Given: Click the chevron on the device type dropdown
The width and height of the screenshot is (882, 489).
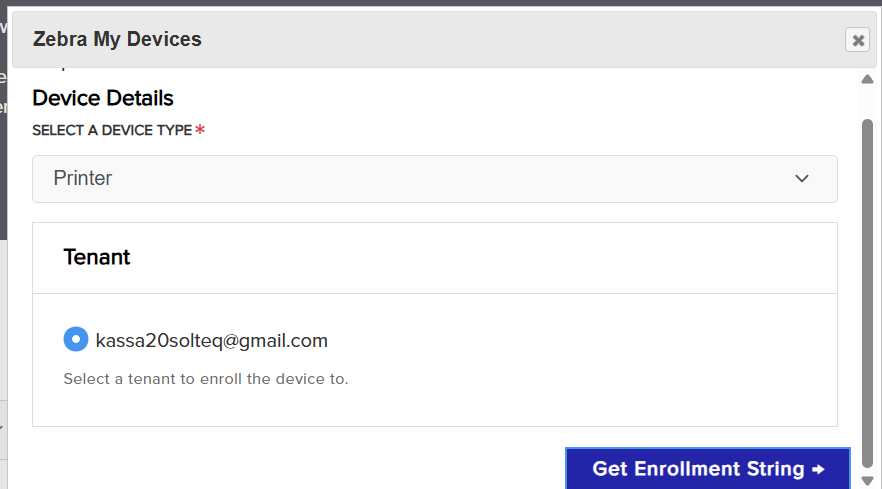Looking at the screenshot, I should coord(802,179).
